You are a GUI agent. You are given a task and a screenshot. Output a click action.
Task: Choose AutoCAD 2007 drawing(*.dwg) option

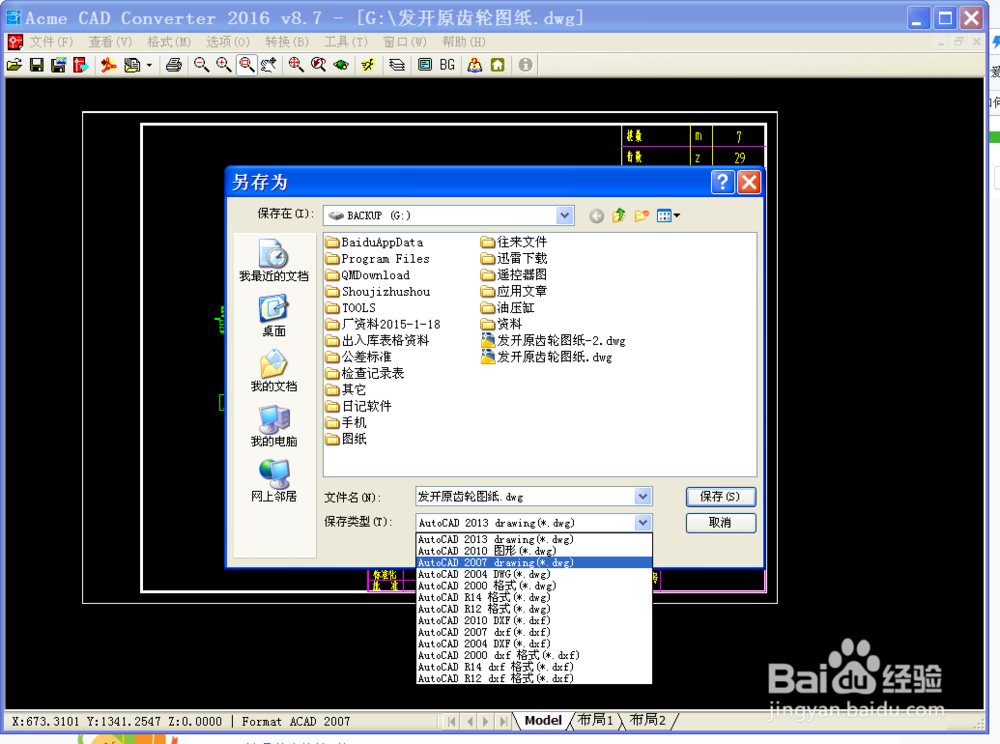(x=534, y=562)
